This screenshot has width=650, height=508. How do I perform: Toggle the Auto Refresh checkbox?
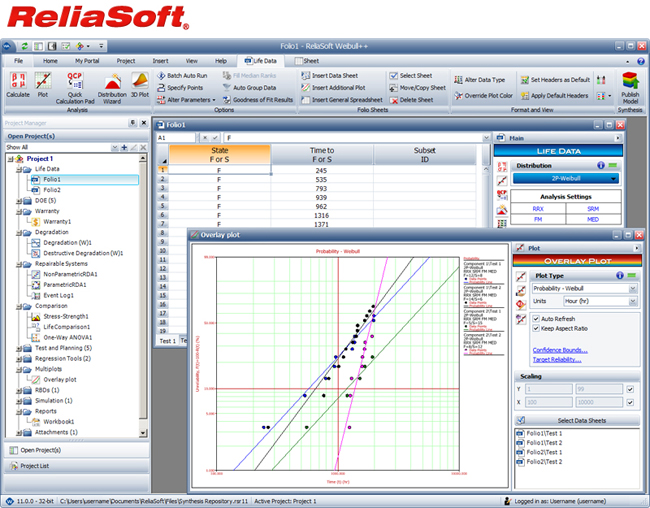tap(535, 318)
